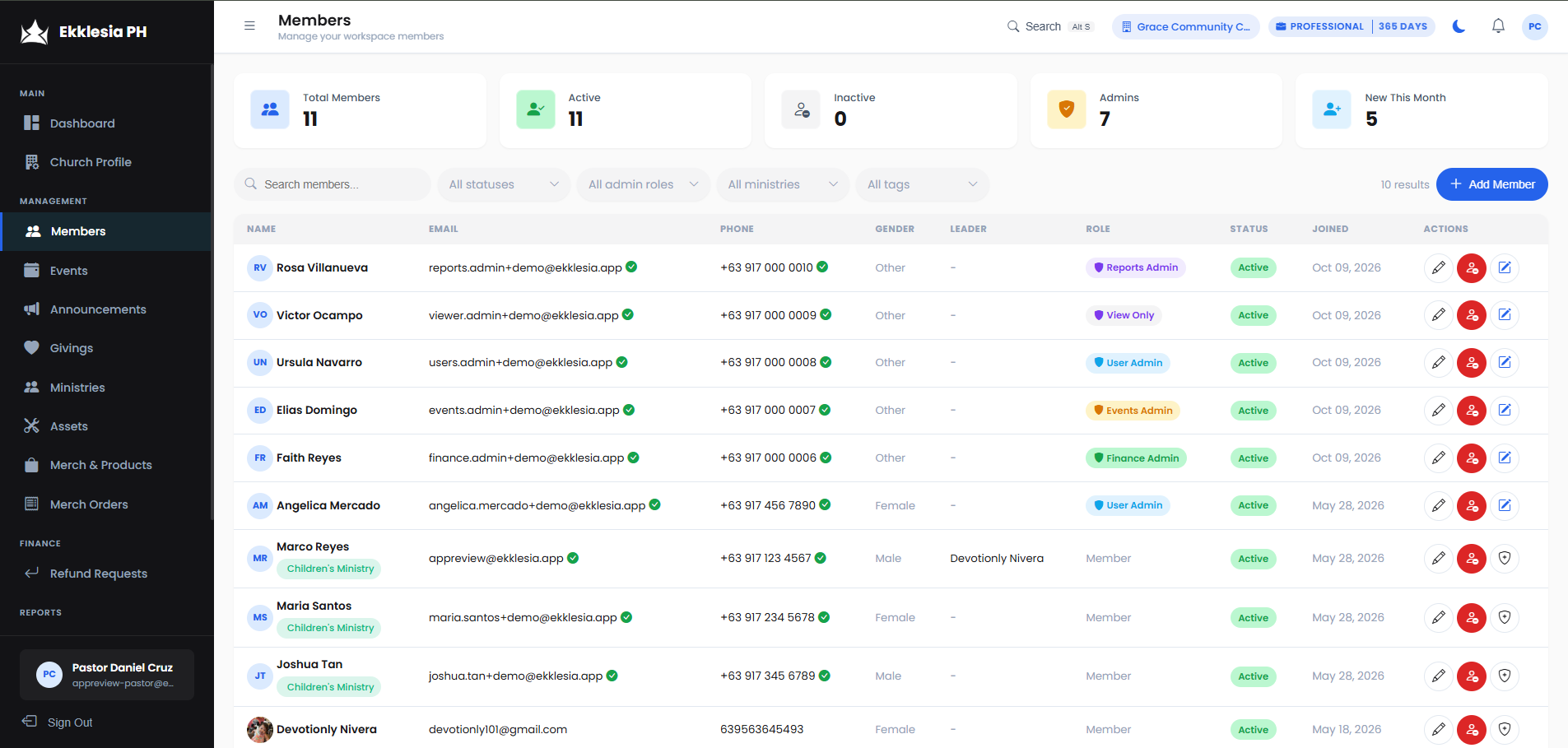The height and width of the screenshot is (748, 1568).
Task: Click the NAME column header
Action: (262, 229)
